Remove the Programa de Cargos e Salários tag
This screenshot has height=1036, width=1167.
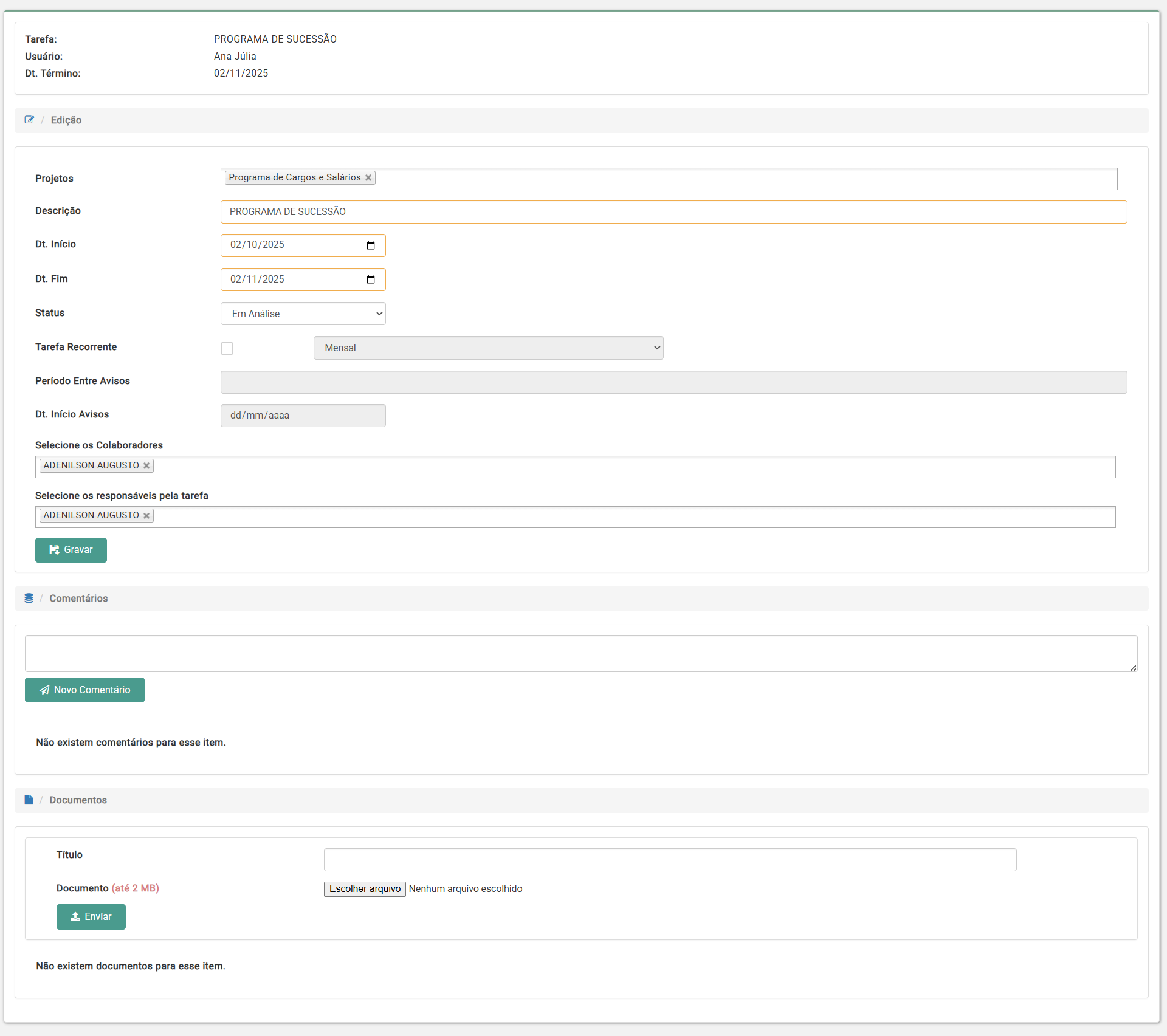pos(368,178)
